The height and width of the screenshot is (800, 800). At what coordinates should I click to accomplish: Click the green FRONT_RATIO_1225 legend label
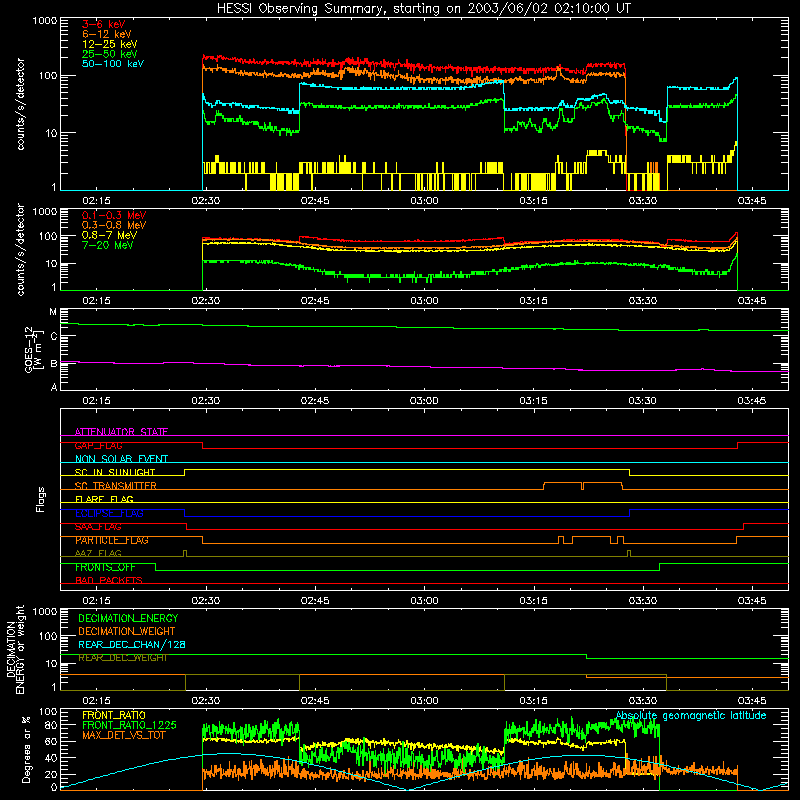tap(129, 725)
